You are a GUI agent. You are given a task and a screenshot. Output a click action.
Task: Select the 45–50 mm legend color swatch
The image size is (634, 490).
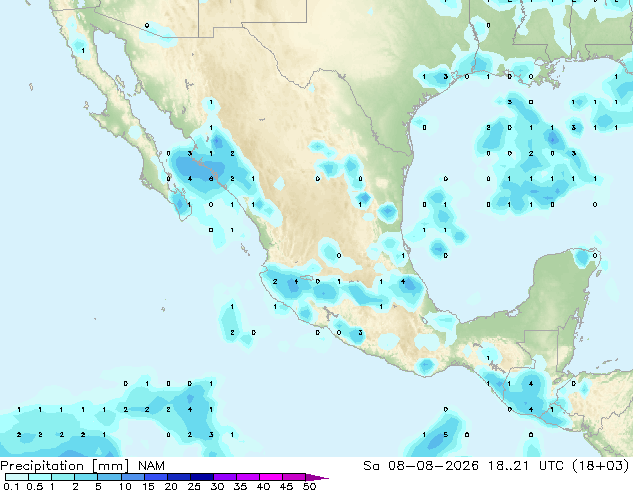coord(293,477)
